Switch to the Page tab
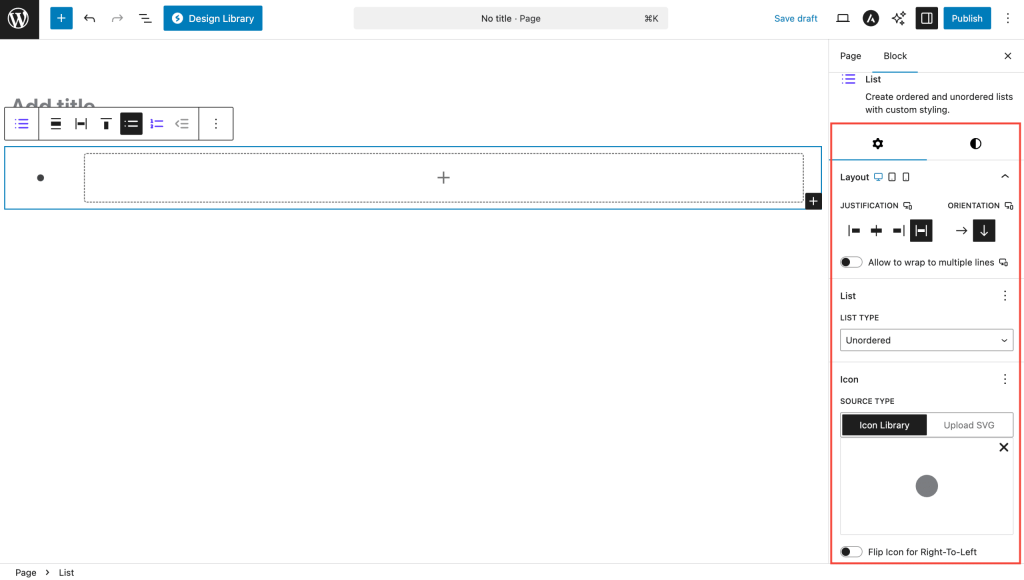The width and height of the screenshot is (1024, 580). coord(850,56)
